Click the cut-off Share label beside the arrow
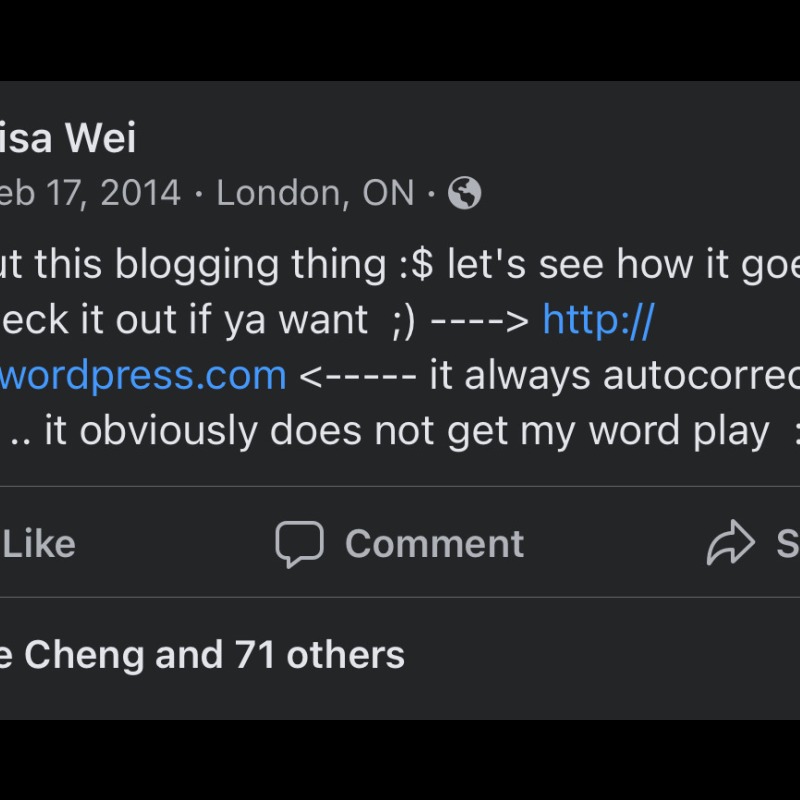This screenshot has width=800, height=800. click(788, 544)
